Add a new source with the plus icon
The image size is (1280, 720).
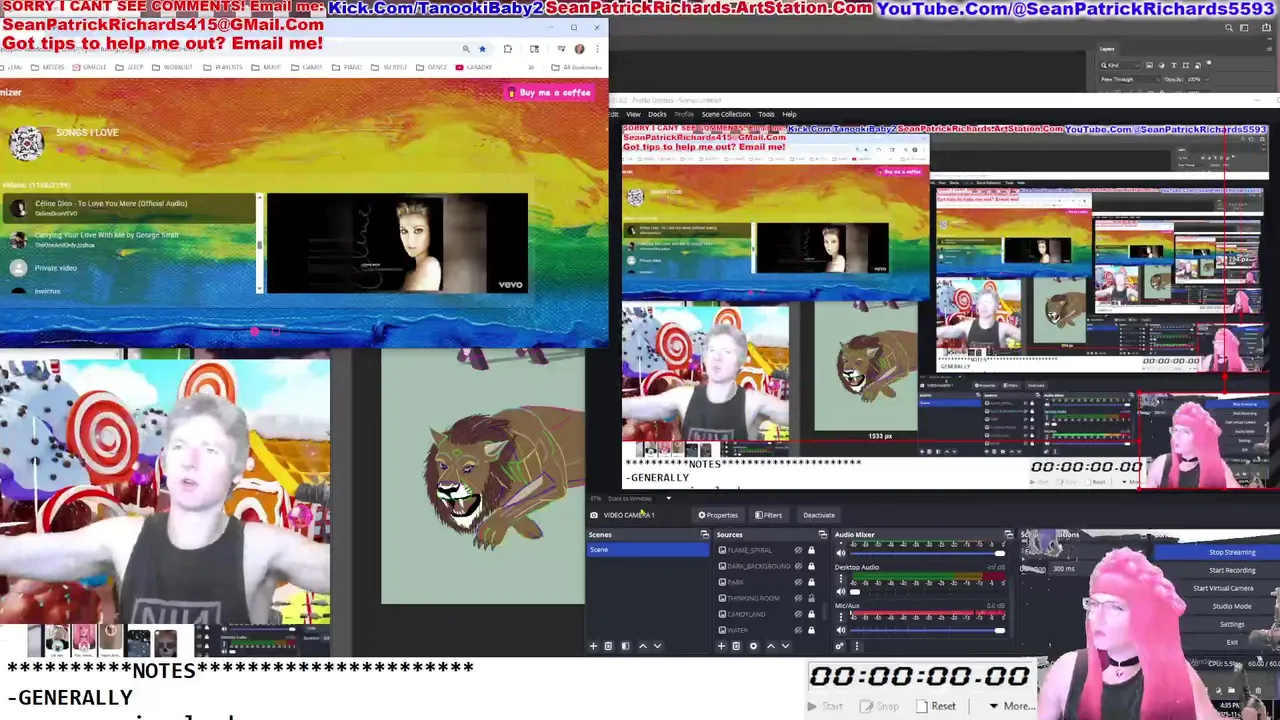click(x=721, y=646)
